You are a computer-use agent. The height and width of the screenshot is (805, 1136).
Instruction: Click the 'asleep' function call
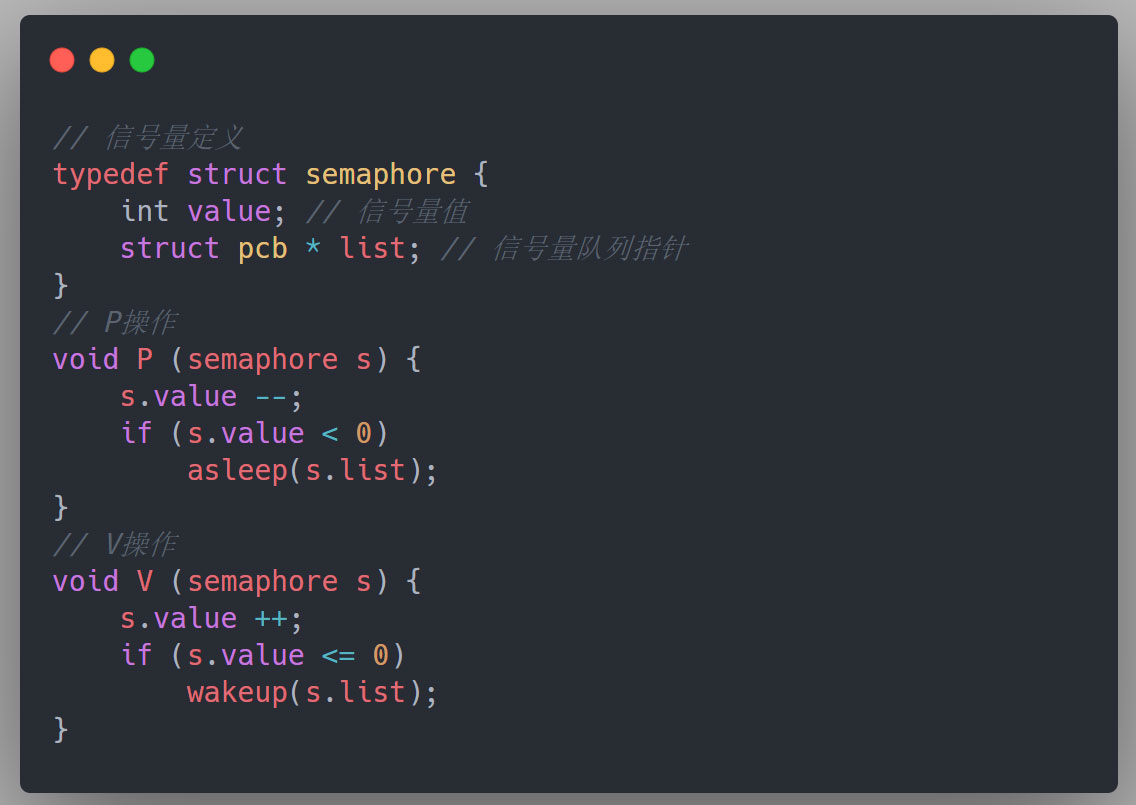(237, 470)
